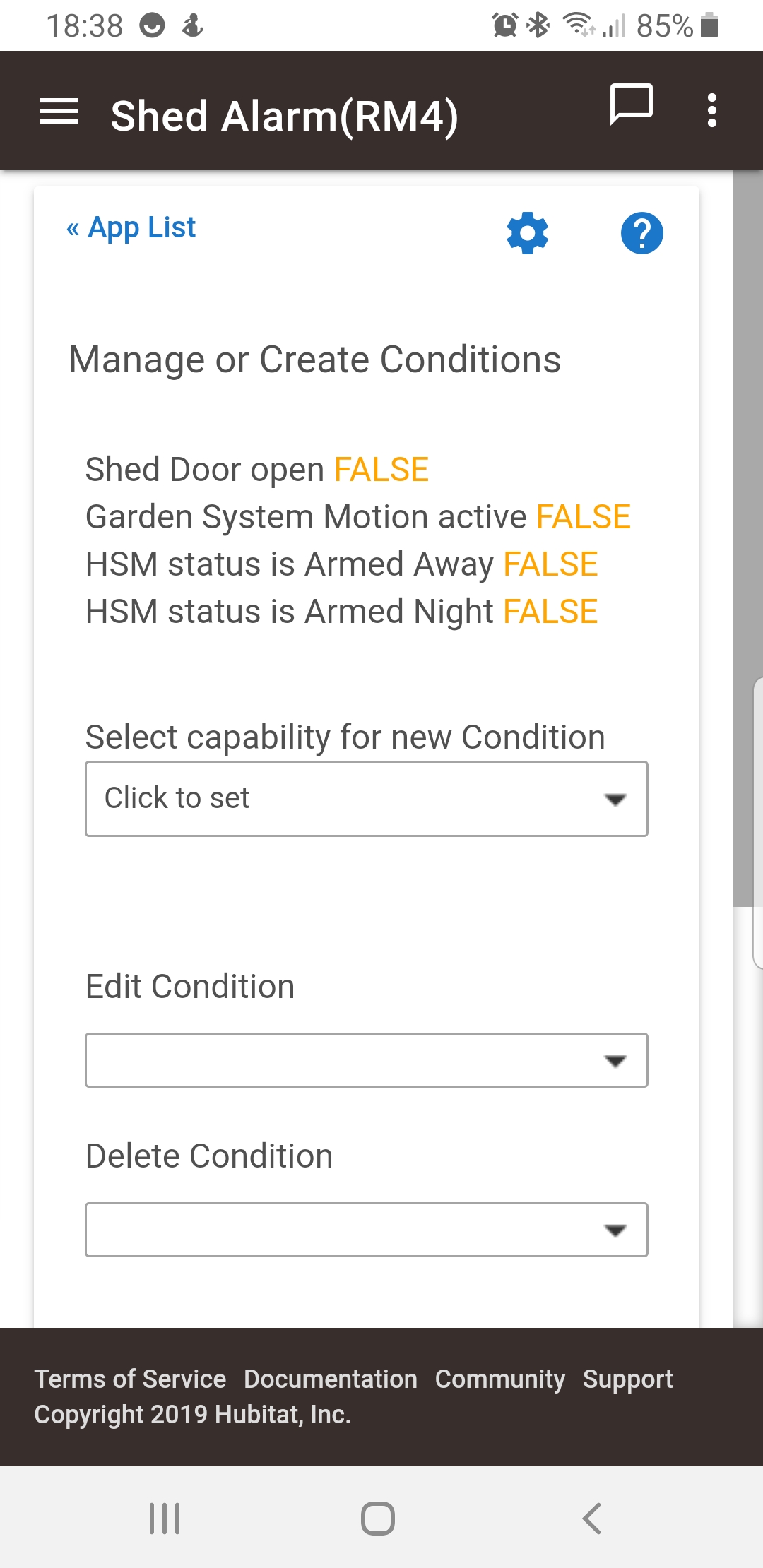Select Garden System Motion active condition

[x=357, y=517]
